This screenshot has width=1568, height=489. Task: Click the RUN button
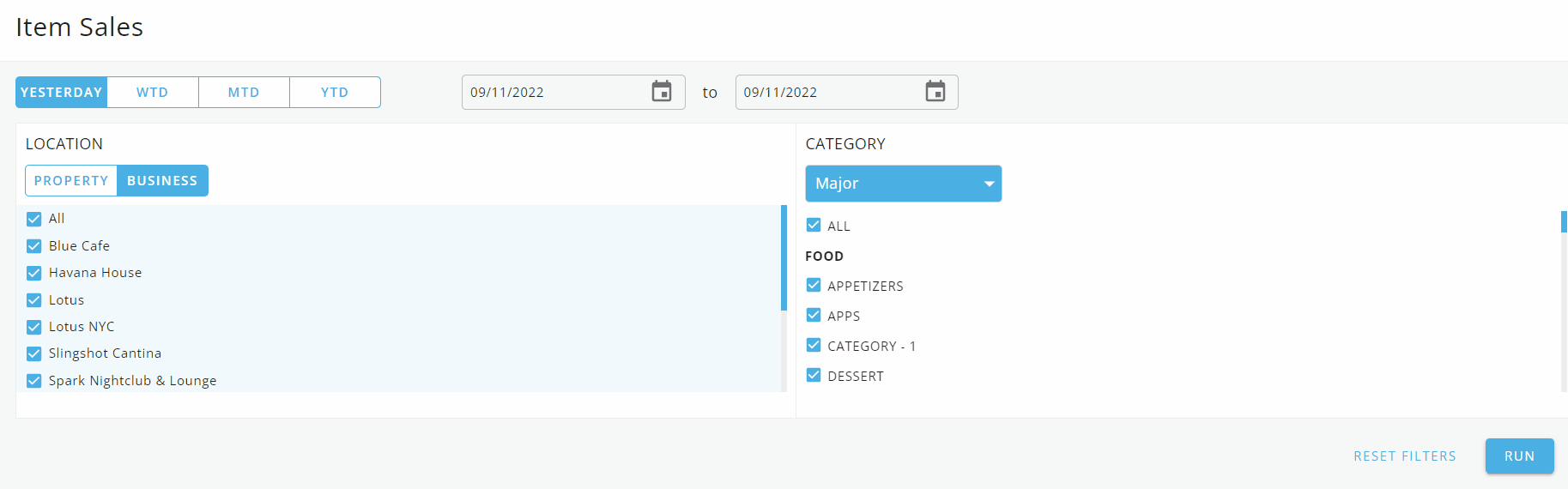(1519, 456)
